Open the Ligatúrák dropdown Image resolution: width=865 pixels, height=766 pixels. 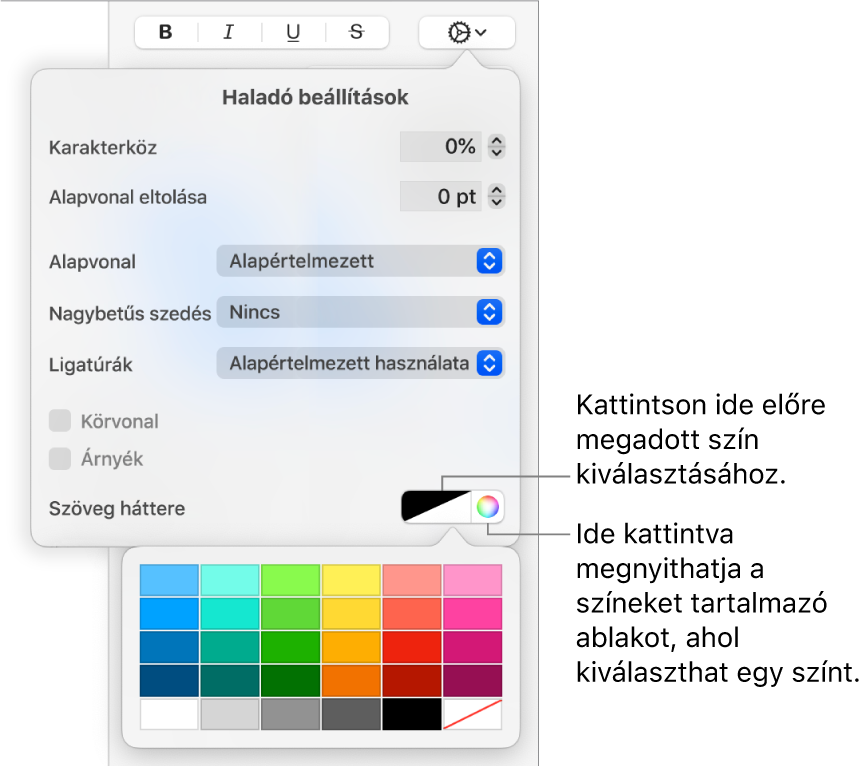pos(360,363)
